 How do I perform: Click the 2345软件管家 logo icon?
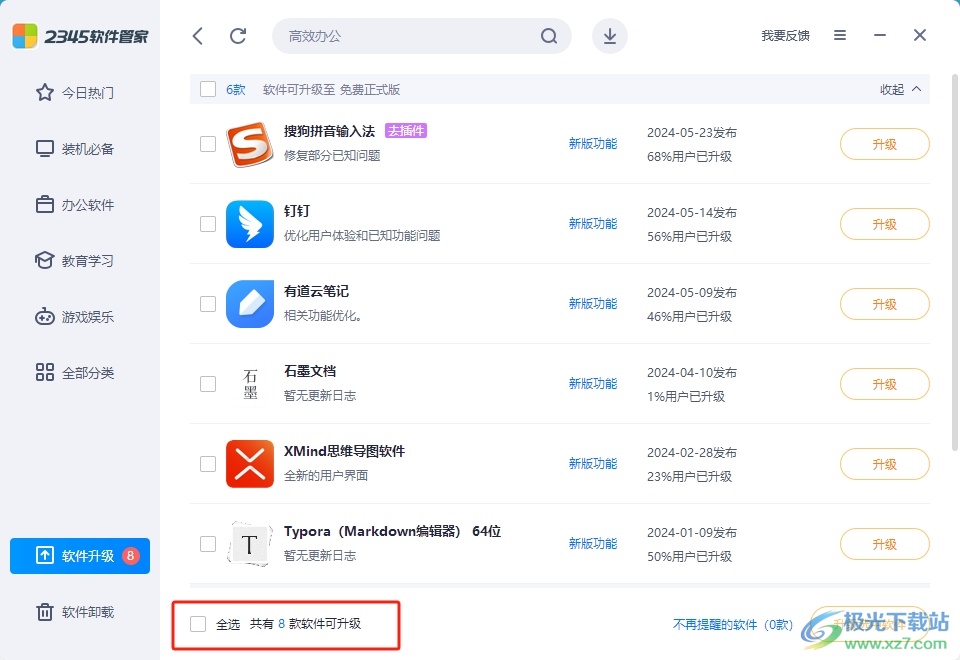coord(25,36)
